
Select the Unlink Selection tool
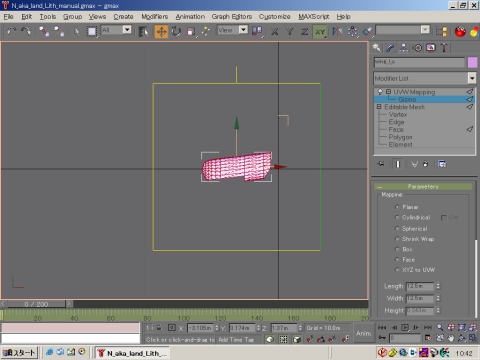point(59,32)
